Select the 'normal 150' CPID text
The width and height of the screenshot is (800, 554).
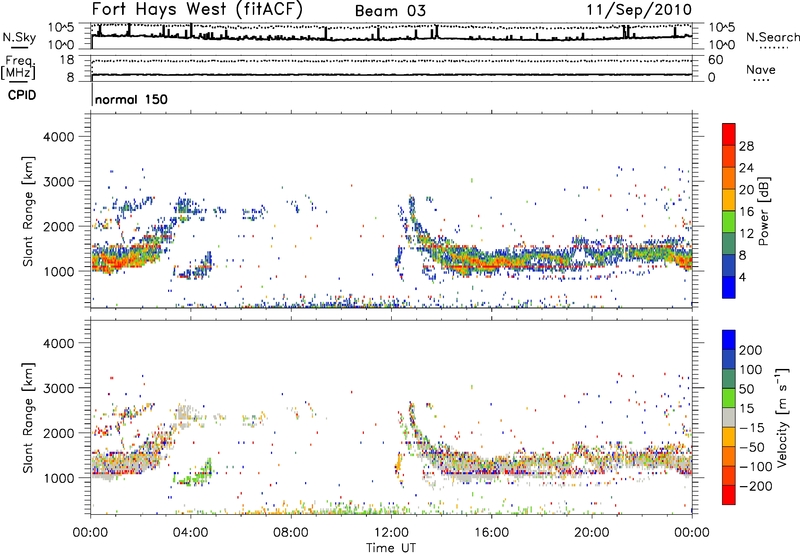point(131,99)
